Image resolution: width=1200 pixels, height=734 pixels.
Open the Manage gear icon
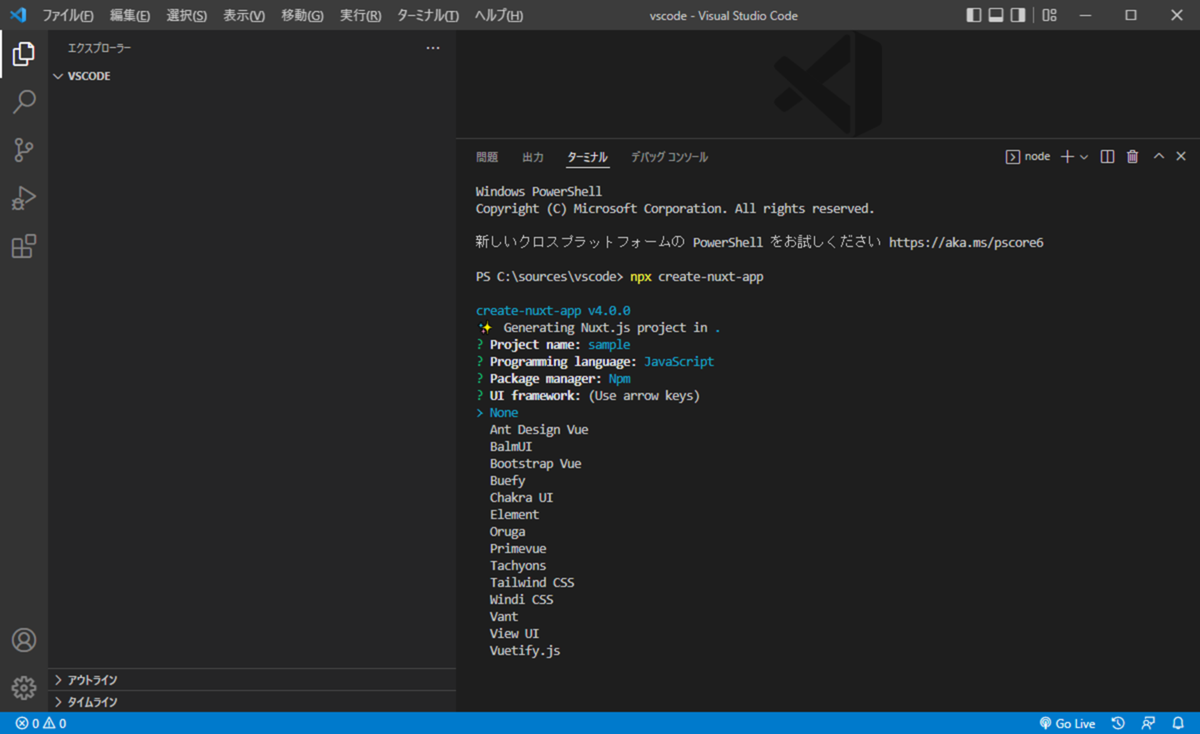[x=24, y=688]
